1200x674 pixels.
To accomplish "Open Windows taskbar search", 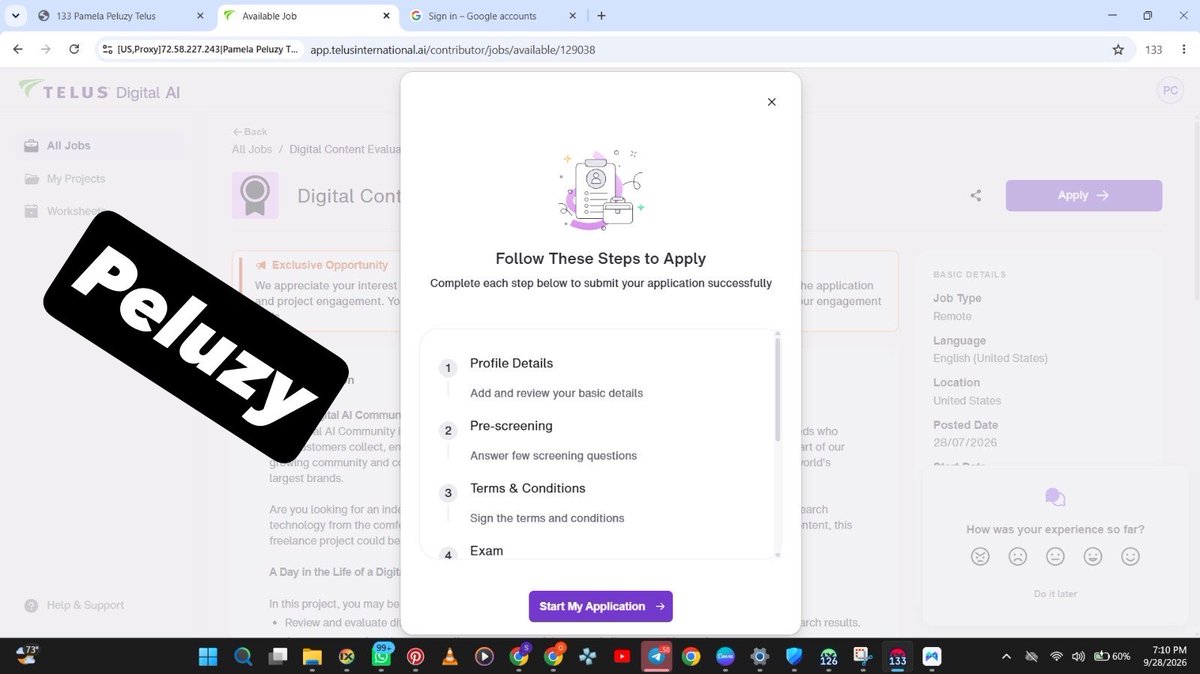I will [242, 657].
